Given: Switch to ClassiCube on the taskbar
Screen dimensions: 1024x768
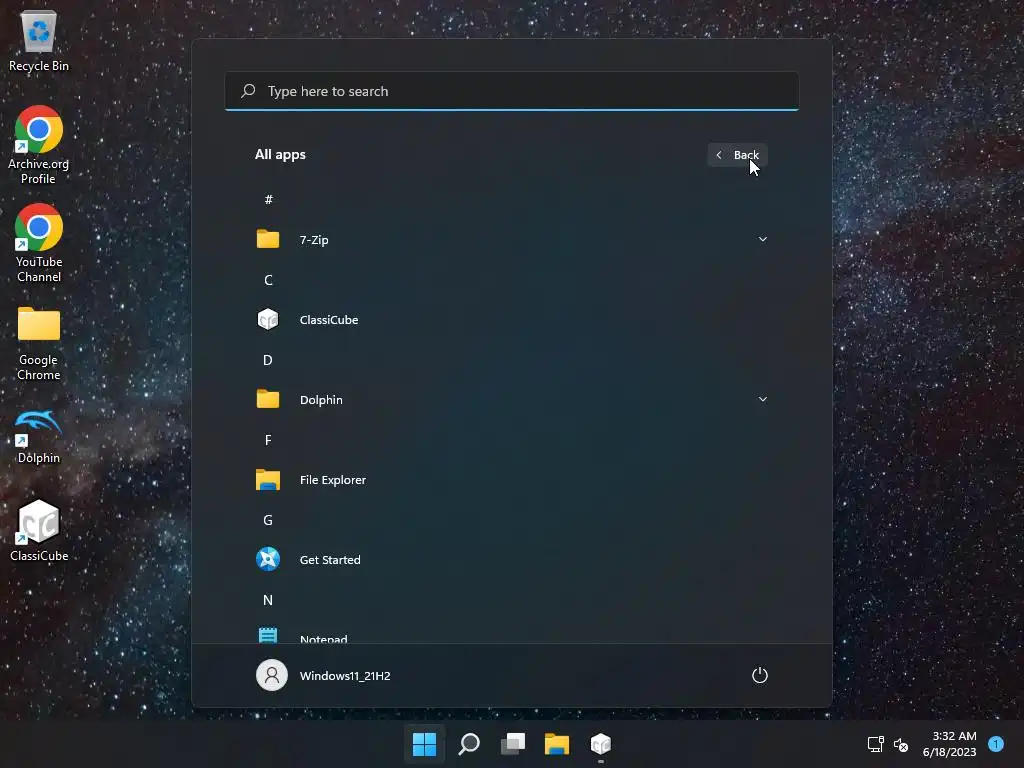Looking at the screenshot, I should [601, 744].
